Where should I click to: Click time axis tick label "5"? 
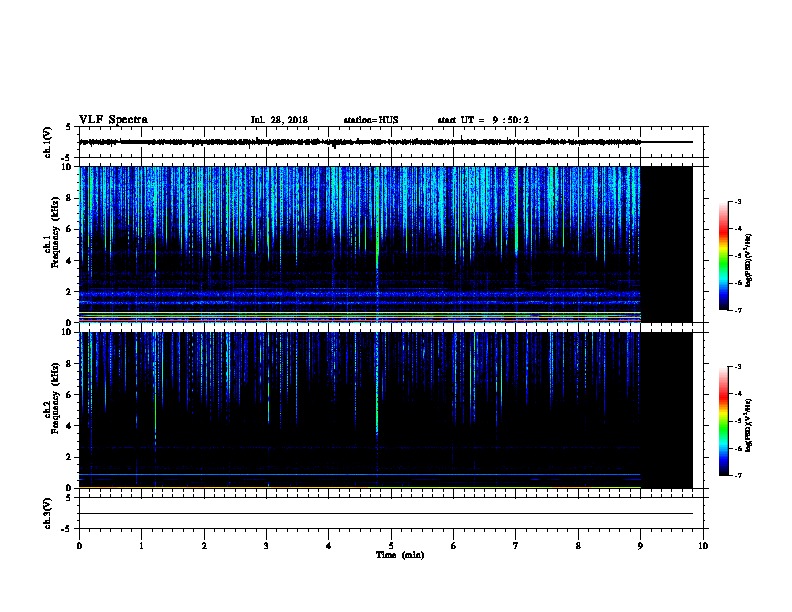391,546
